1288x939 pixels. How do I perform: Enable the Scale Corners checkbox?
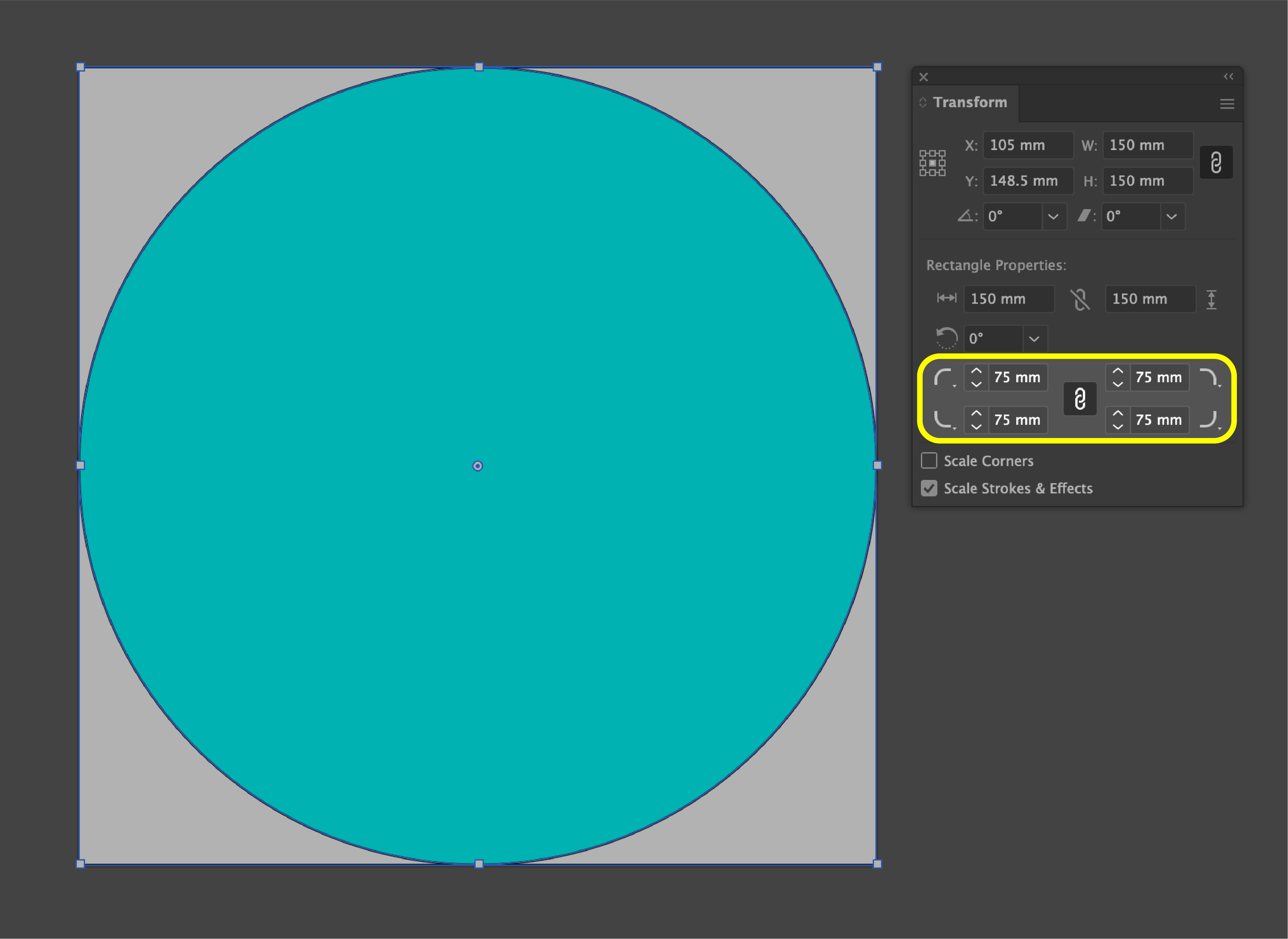(x=929, y=460)
